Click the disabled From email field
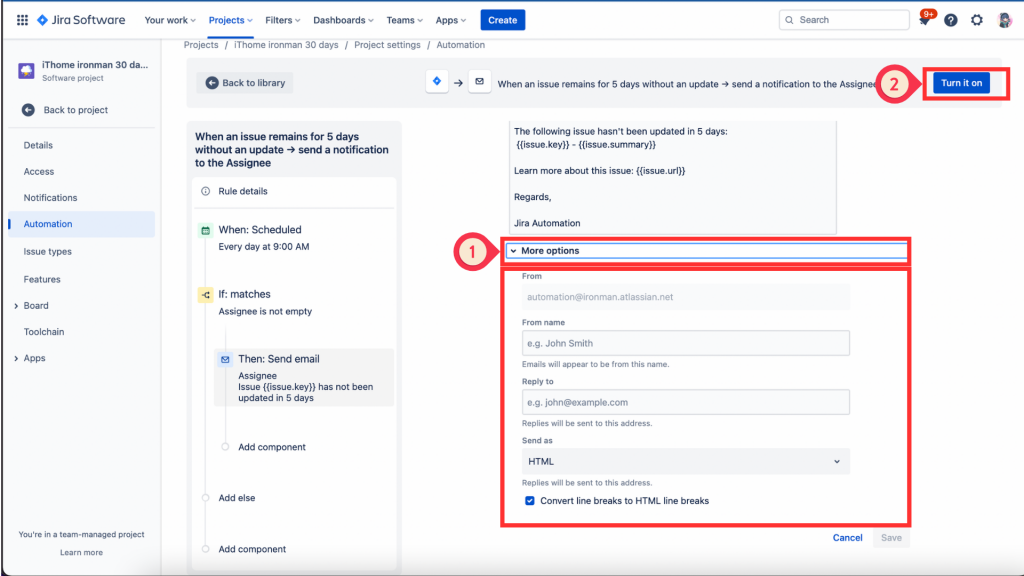Image resolution: width=1024 pixels, height=576 pixels. tap(686, 297)
